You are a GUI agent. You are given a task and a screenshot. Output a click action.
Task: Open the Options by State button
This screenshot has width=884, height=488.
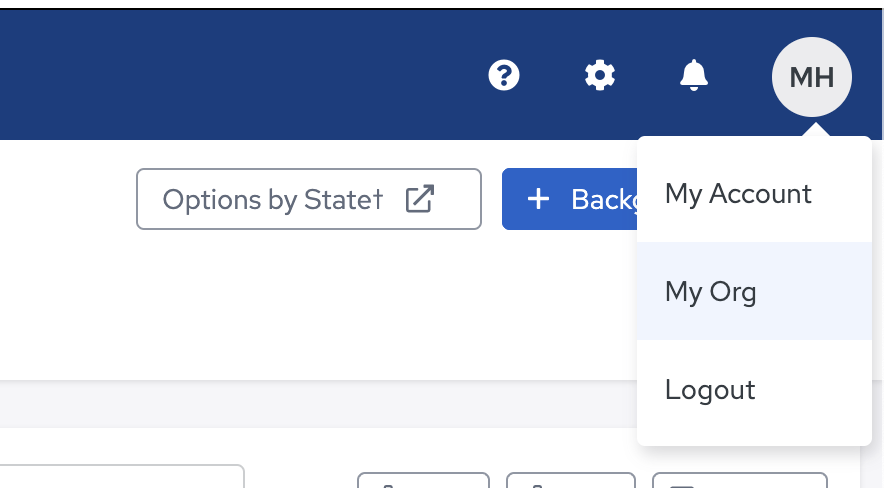click(x=309, y=199)
